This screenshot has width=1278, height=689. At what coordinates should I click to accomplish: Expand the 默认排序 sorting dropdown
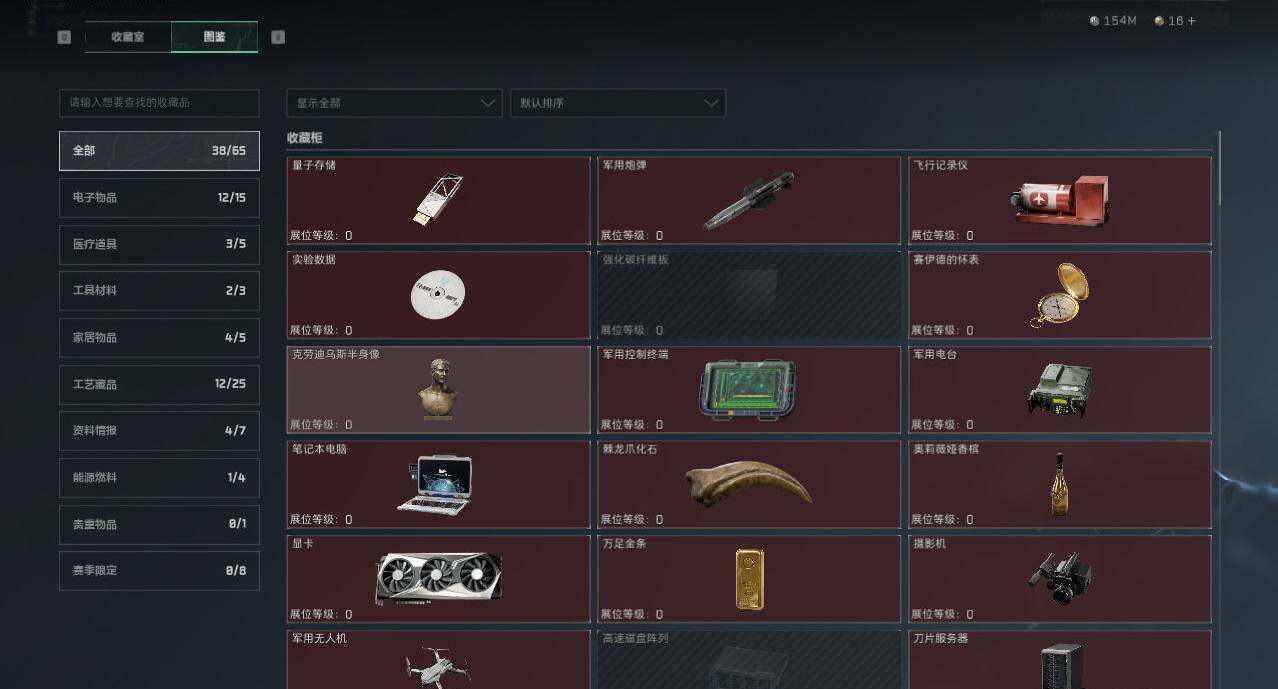617,103
